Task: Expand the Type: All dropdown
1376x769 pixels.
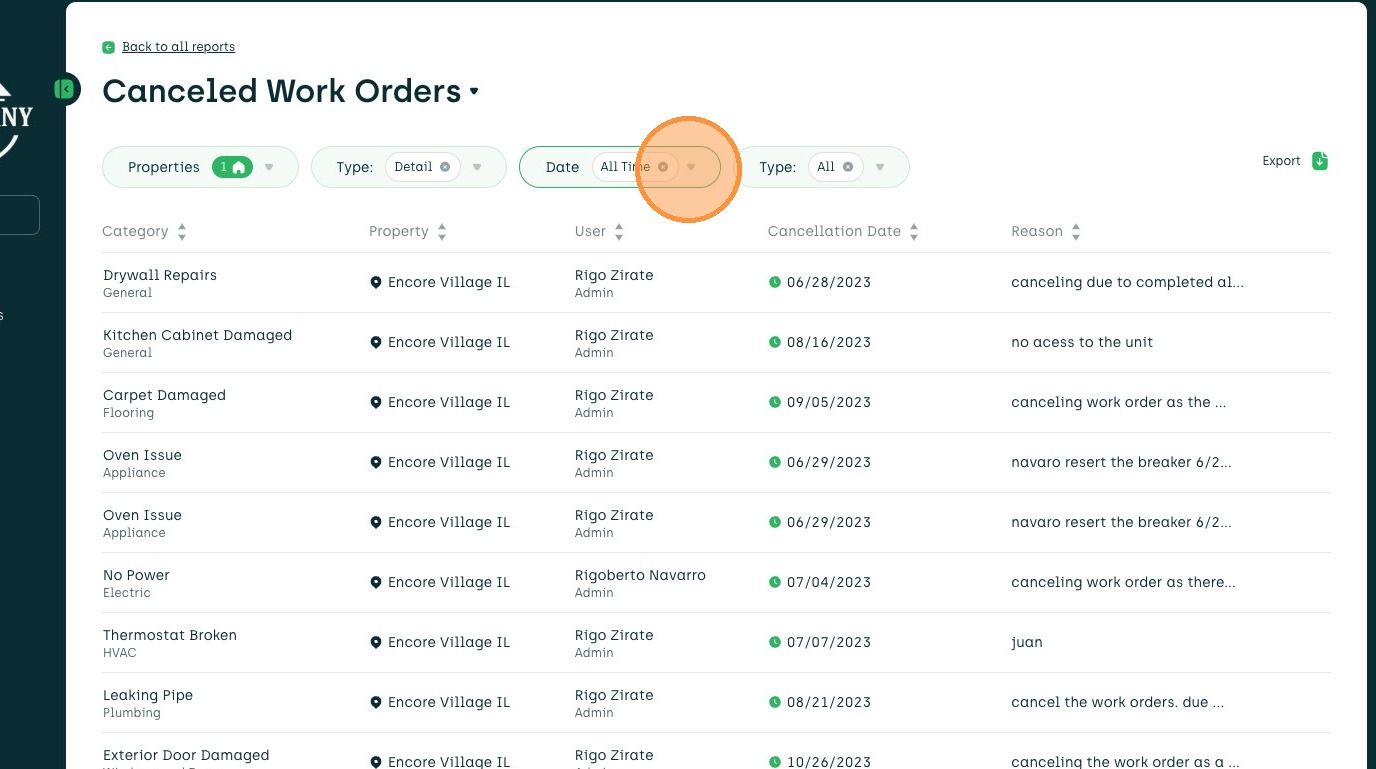Action: coord(880,167)
